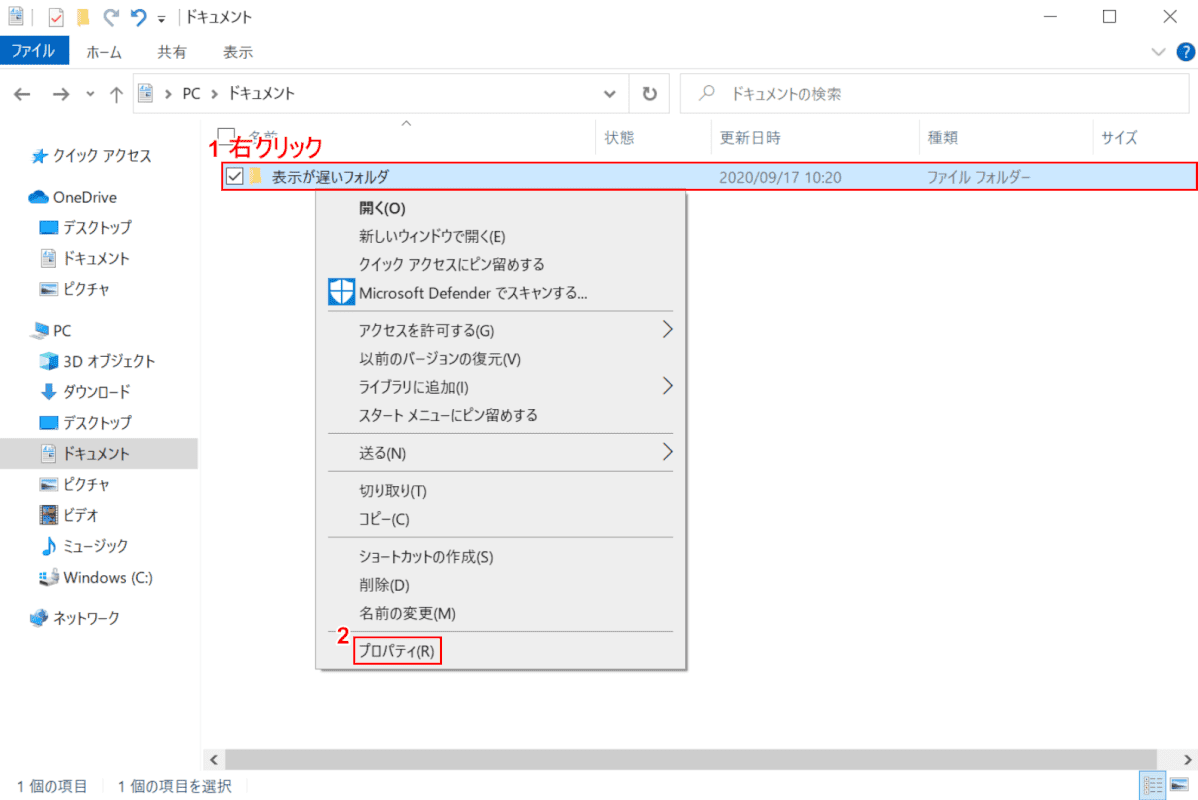Select デスクトップ under PC
The width and height of the screenshot is (1198, 800).
[x=86, y=423]
